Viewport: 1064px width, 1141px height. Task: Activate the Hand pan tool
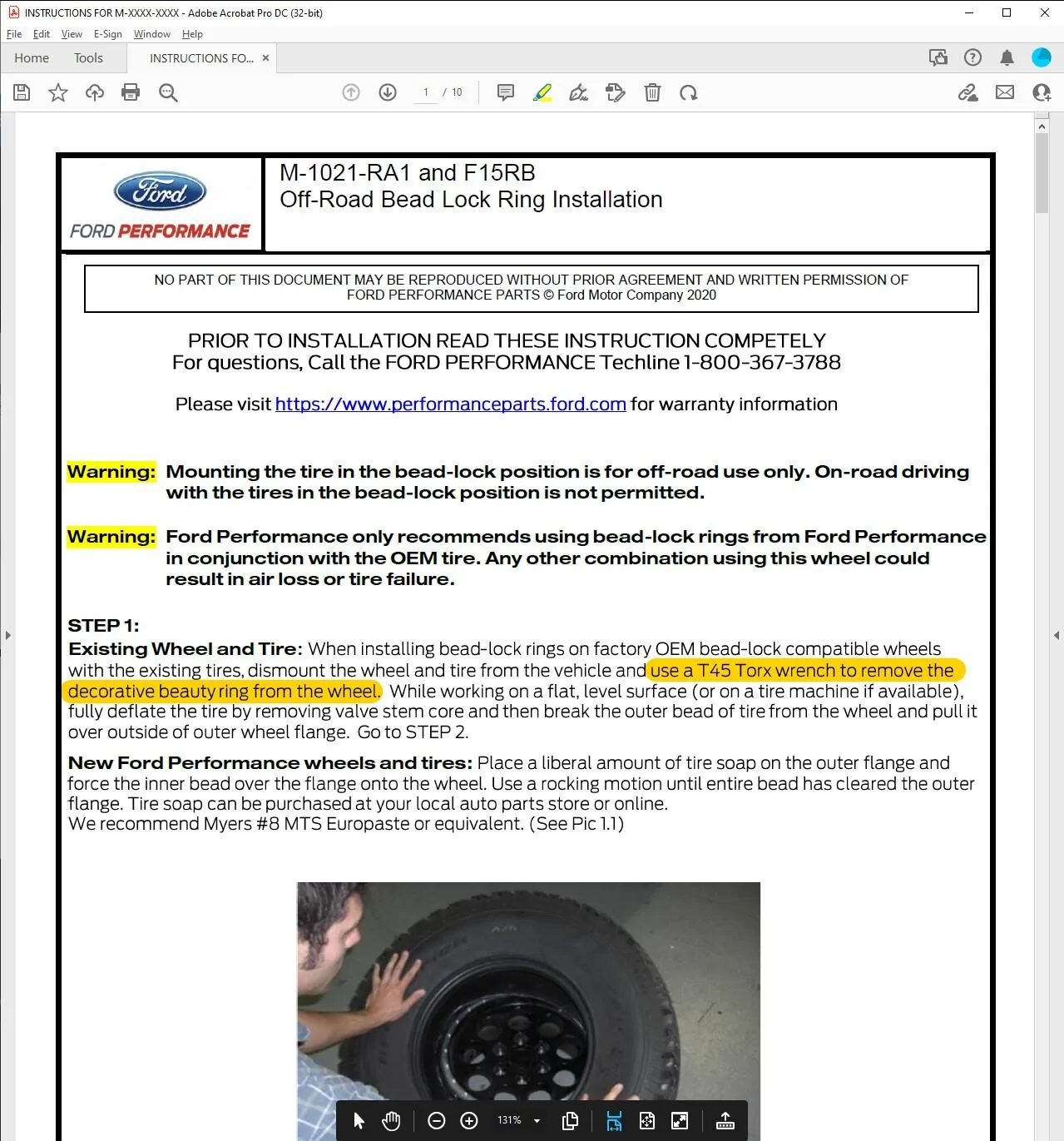pyautogui.click(x=391, y=1121)
